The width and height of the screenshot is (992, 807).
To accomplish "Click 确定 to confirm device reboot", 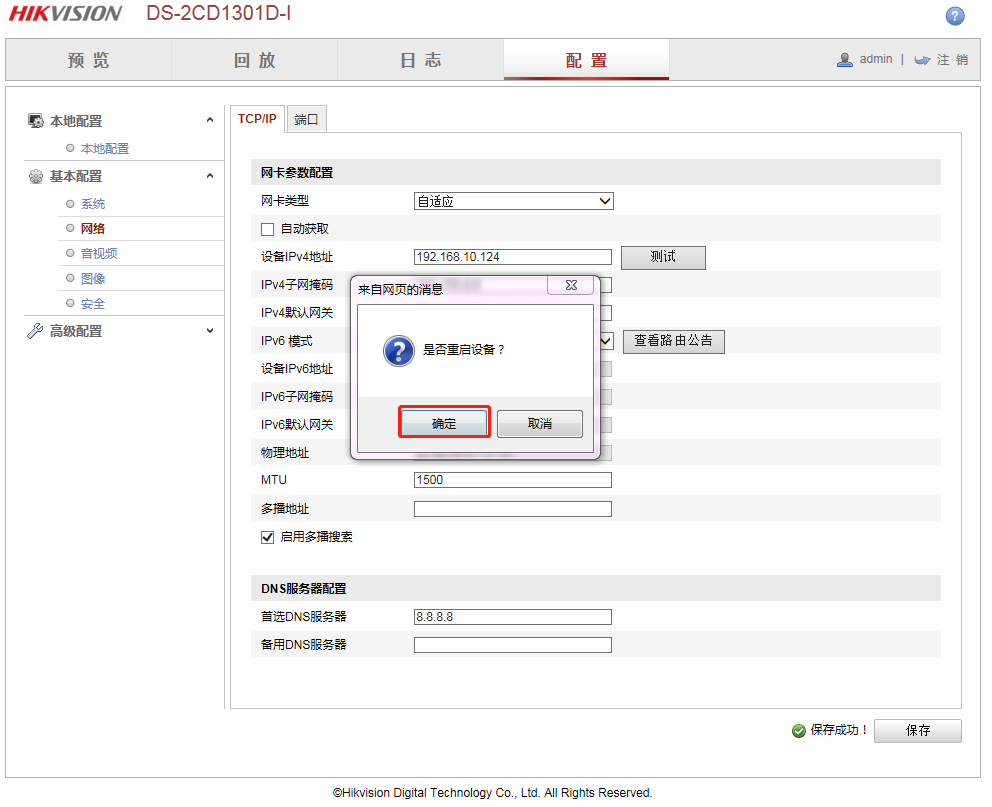I will 444,423.
